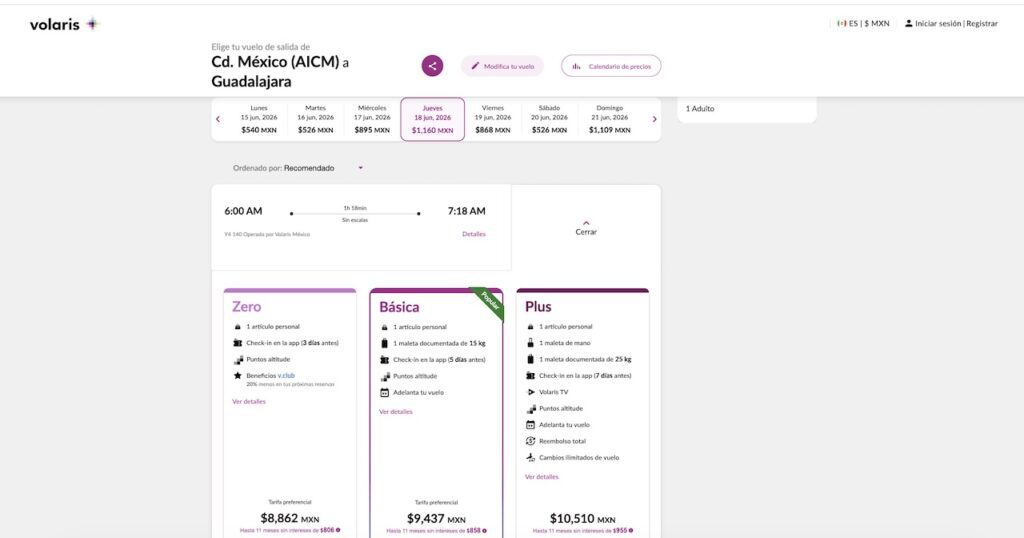Click the purple share icon button

click(x=432, y=66)
